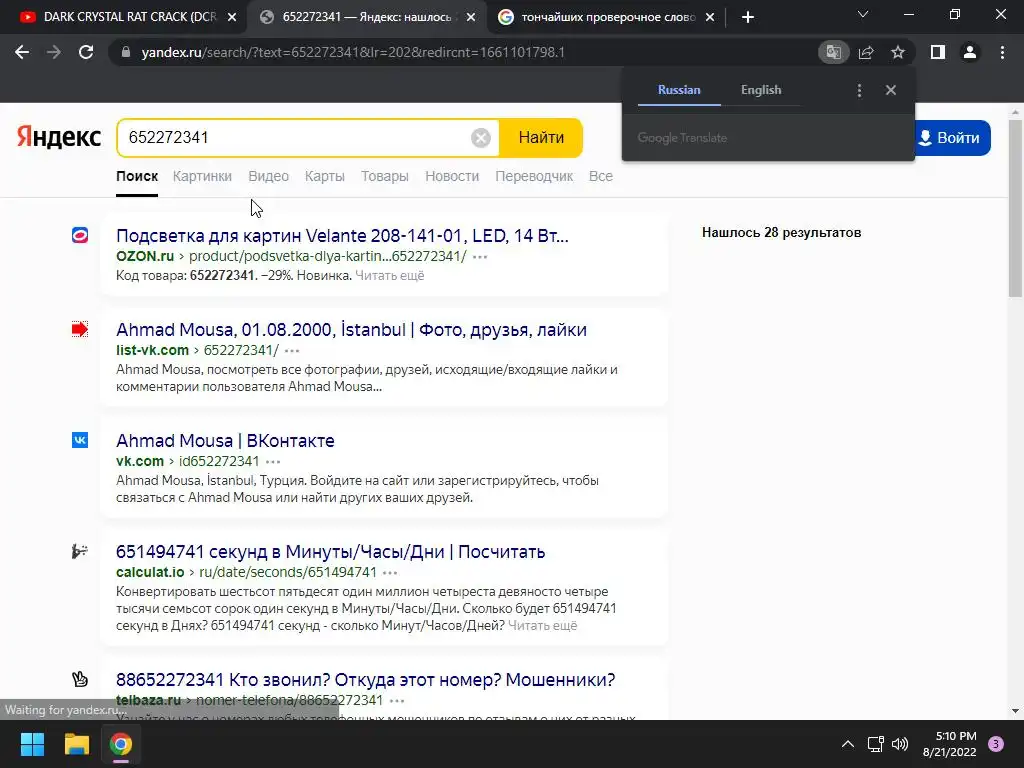Click the site lock icon in address bar
This screenshot has width=1024, height=768.
(x=126, y=52)
